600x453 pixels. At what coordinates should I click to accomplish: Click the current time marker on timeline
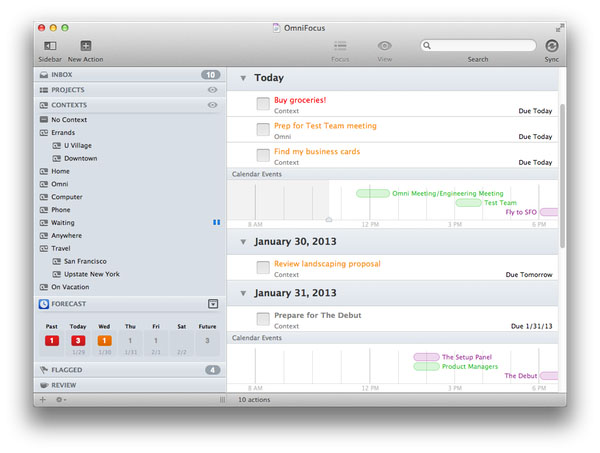(329, 220)
